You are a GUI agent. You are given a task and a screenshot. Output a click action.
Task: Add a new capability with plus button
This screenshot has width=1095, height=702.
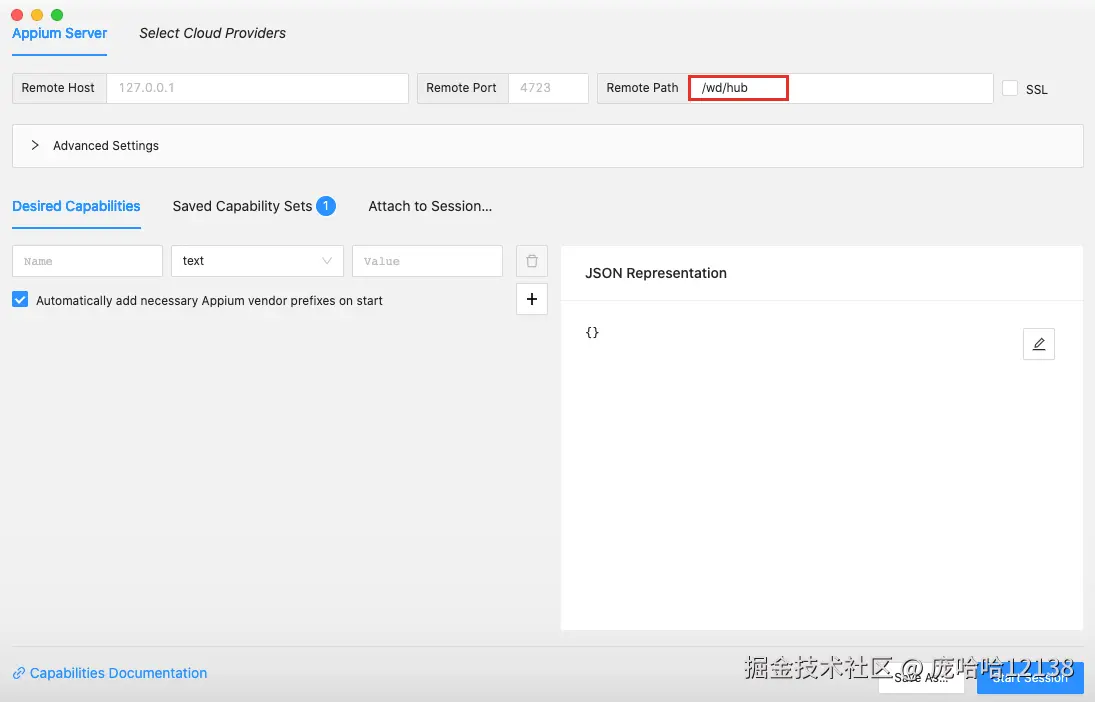click(x=531, y=299)
